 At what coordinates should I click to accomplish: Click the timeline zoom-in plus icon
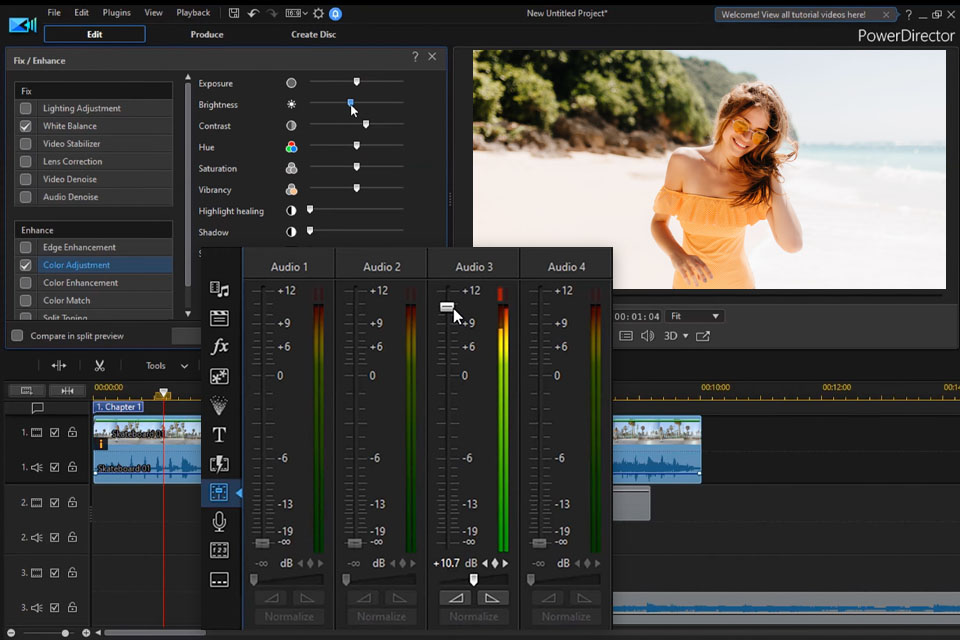(x=86, y=633)
